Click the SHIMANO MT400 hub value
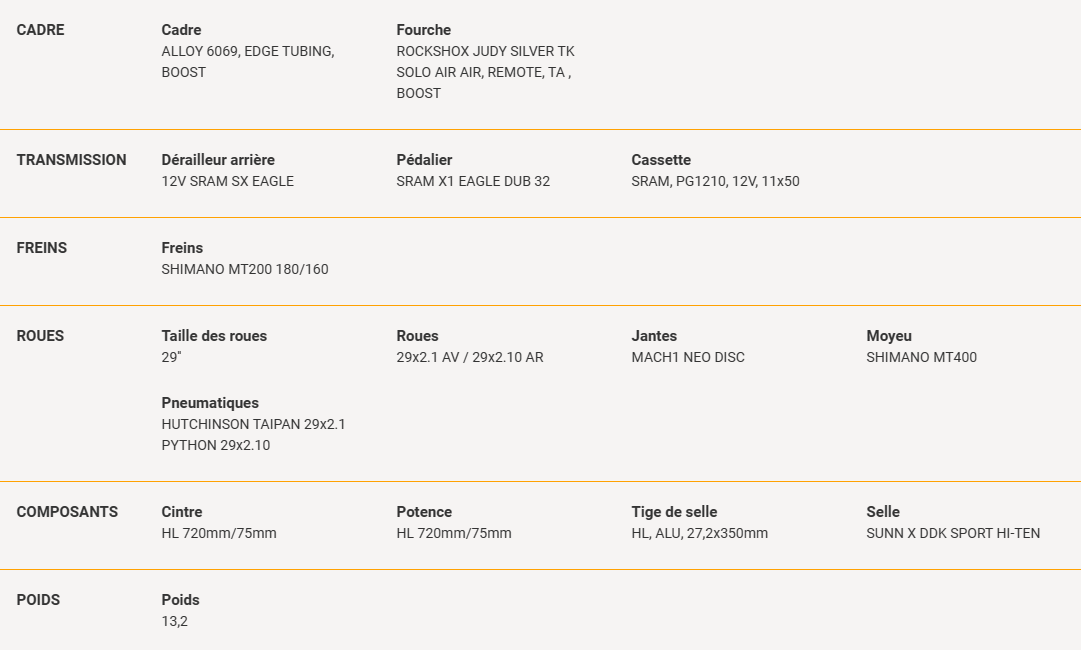Screen dimensions: 1081x650 click(921, 357)
